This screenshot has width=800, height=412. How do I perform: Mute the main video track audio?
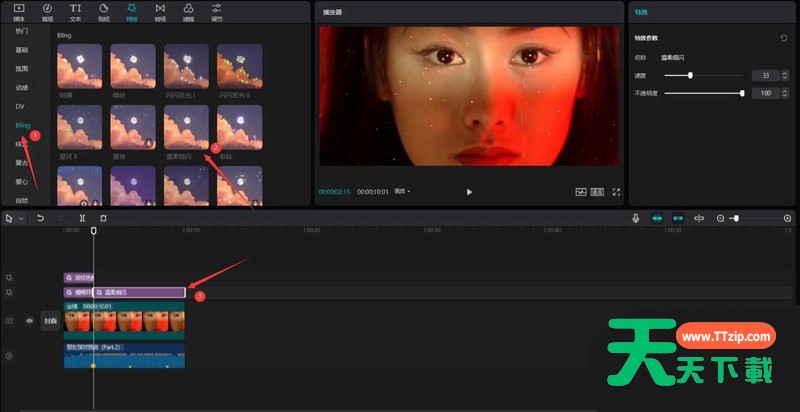click(30, 321)
